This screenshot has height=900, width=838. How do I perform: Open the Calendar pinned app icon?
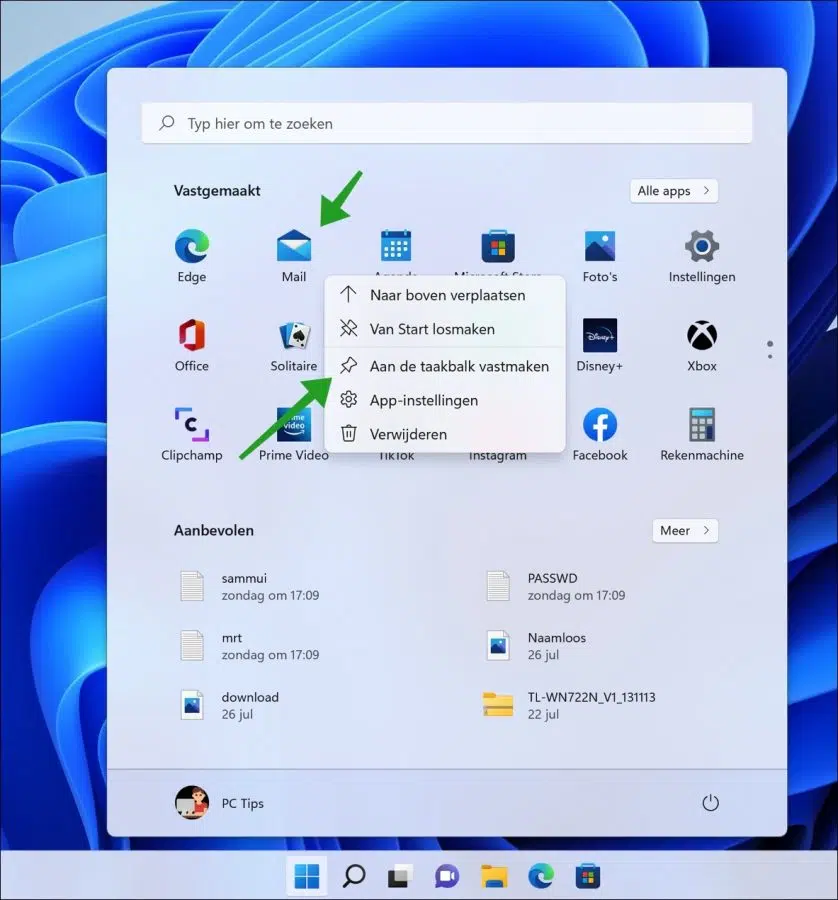pyautogui.click(x=396, y=247)
